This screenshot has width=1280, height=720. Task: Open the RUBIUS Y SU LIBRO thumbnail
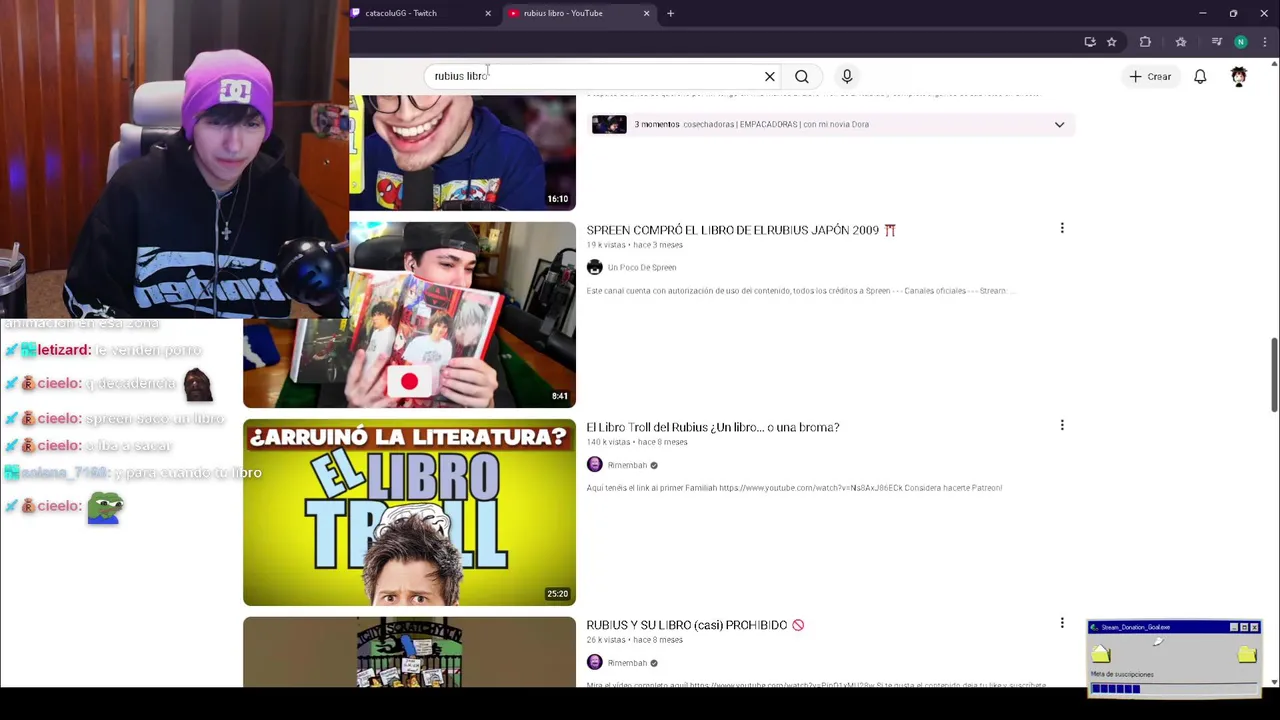coord(409,652)
